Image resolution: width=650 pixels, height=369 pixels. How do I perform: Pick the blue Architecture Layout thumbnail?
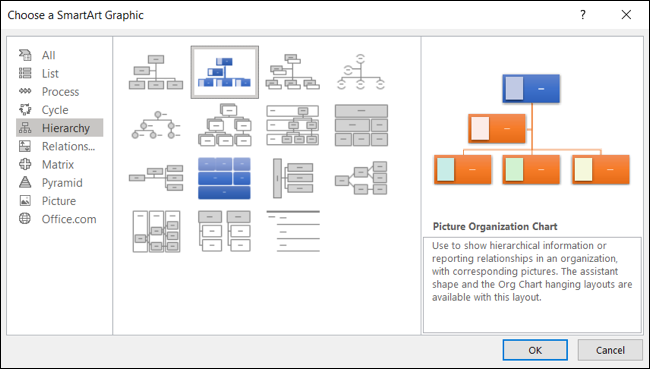pos(224,178)
